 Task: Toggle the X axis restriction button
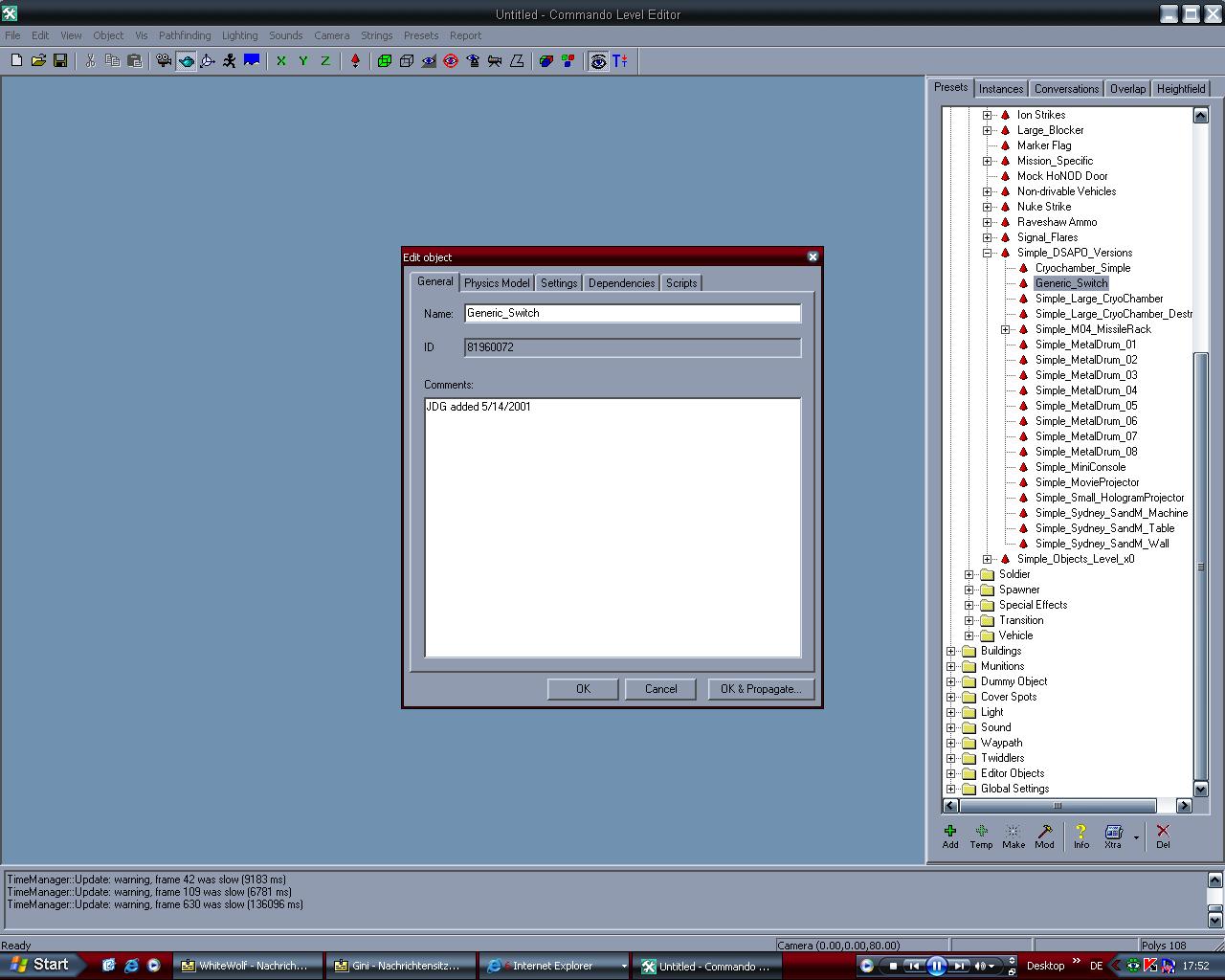click(281, 61)
